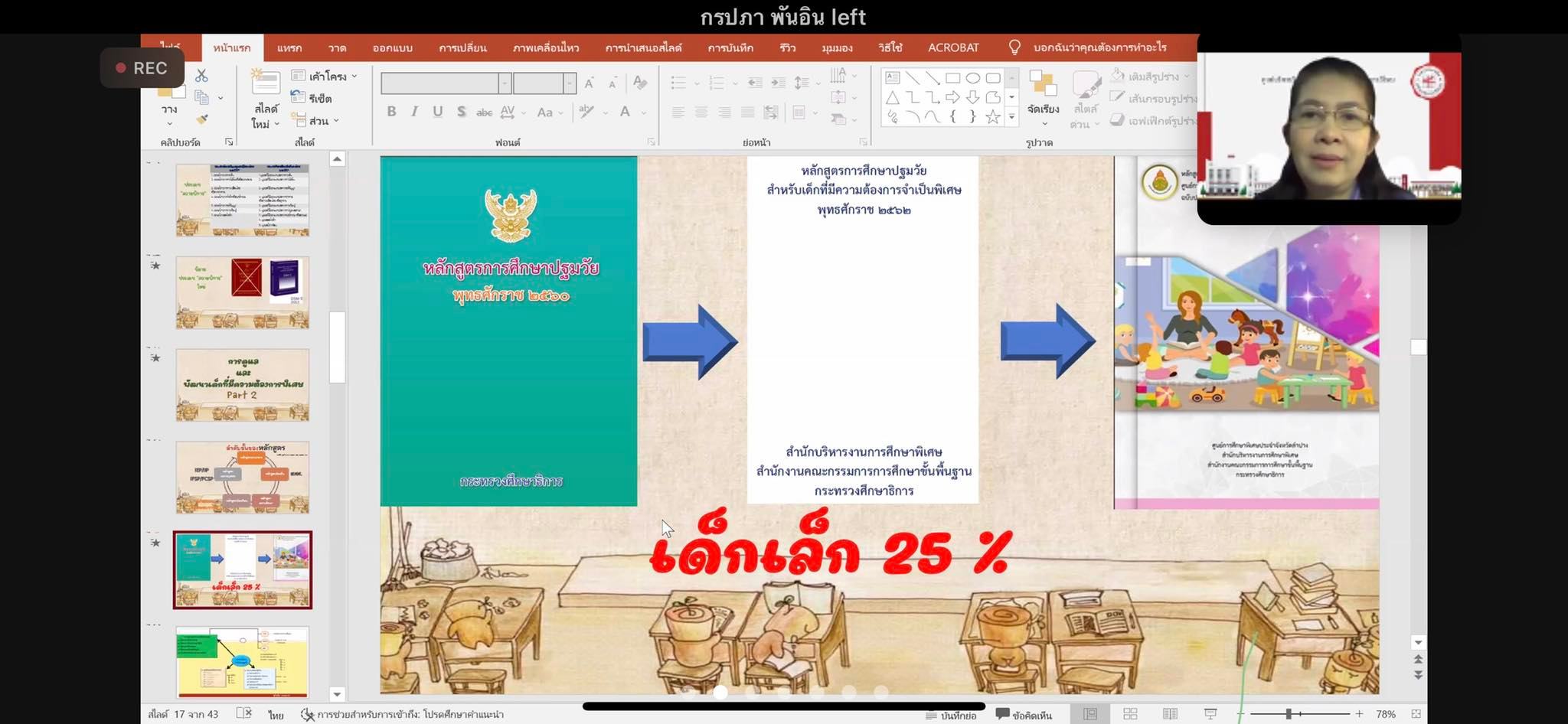Toggle Underline formatting
Viewport: 1568px width, 724px height.
point(437,112)
